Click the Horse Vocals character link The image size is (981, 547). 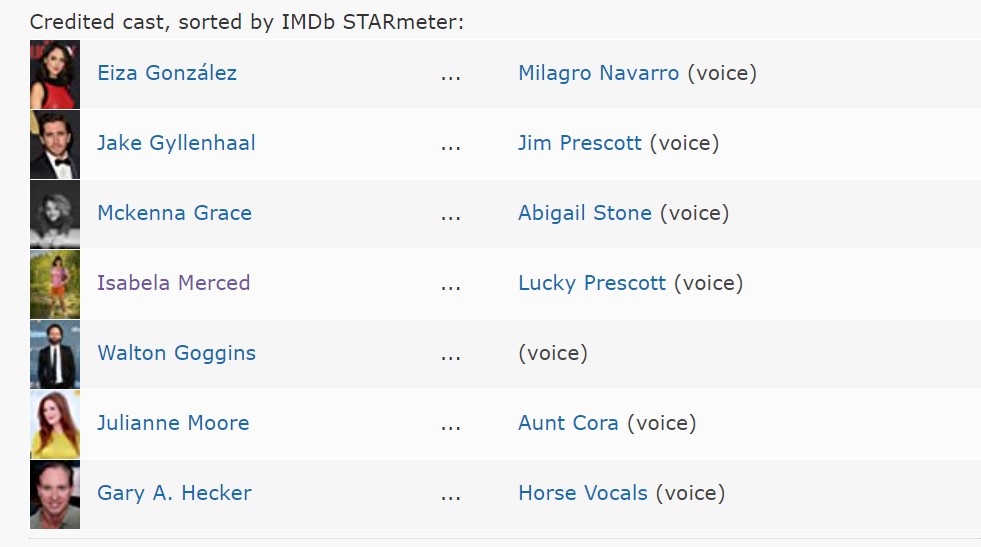583,493
